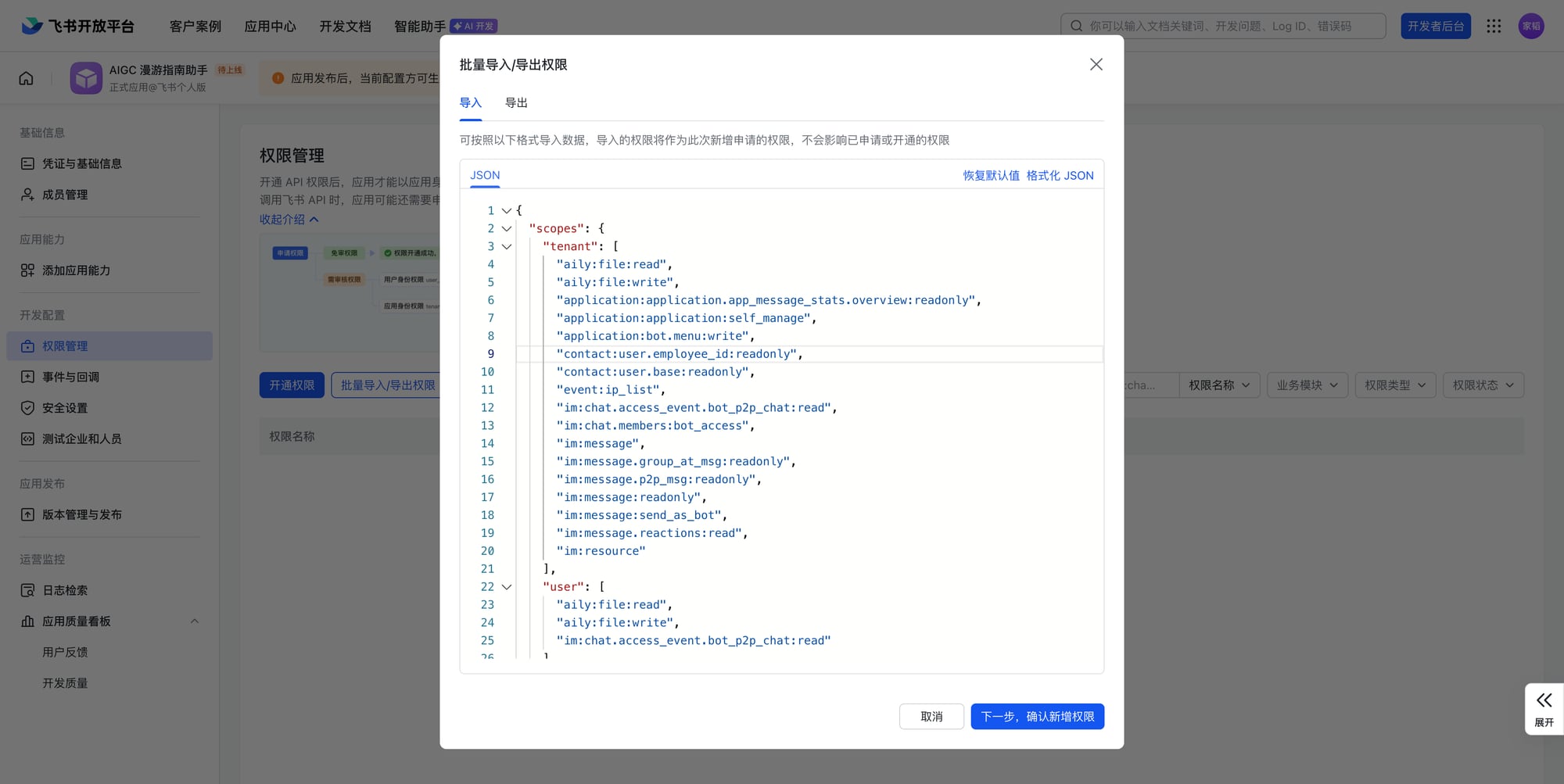Click the home icon in the header
This screenshot has width=1564, height=784.
pos(27,78)
